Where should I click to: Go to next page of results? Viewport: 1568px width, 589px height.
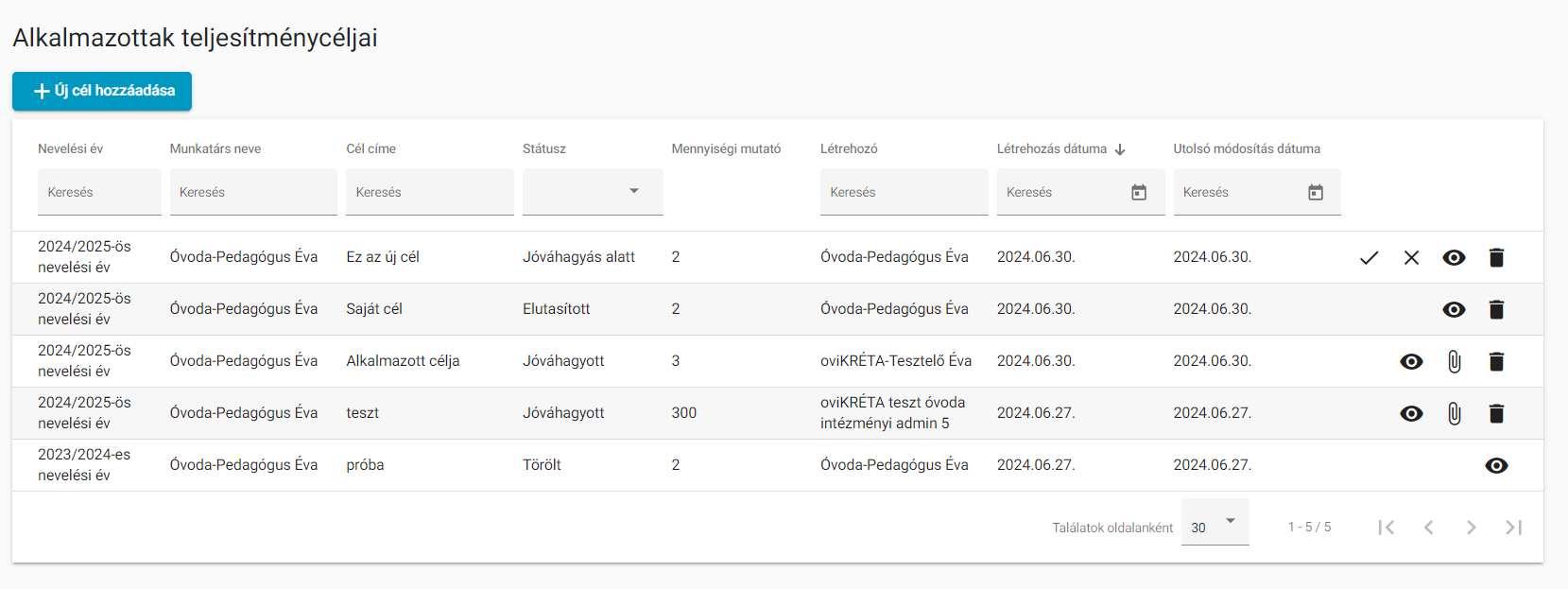coord(1472,528)
